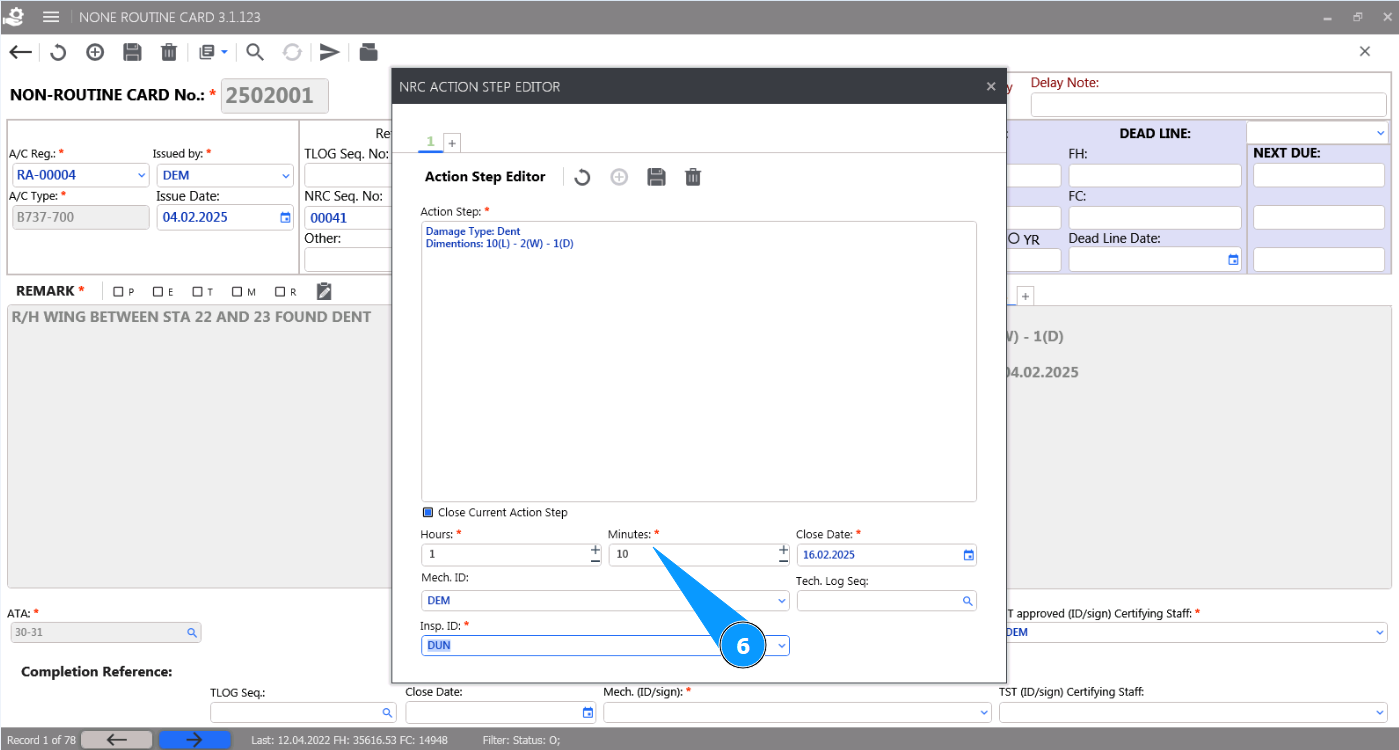The width and height of the screenshot is (1399, 750).
Task: Toggle the M remark checkbox
Action: (x=237, y=292)
